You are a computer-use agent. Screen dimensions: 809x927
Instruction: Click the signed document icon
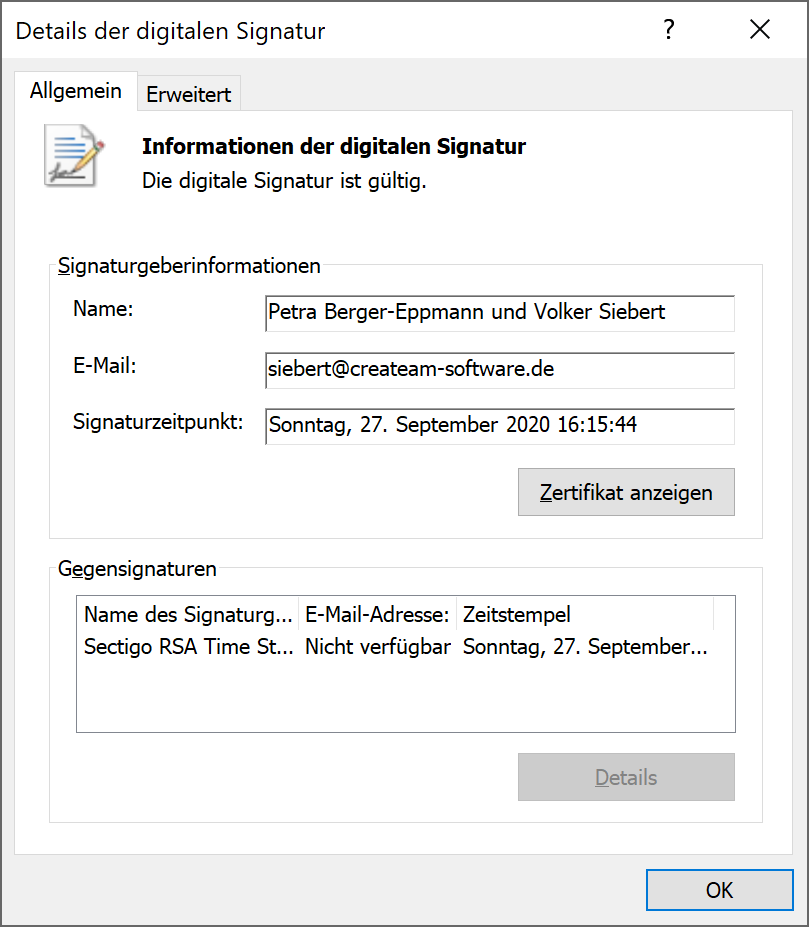pos(74,155)
